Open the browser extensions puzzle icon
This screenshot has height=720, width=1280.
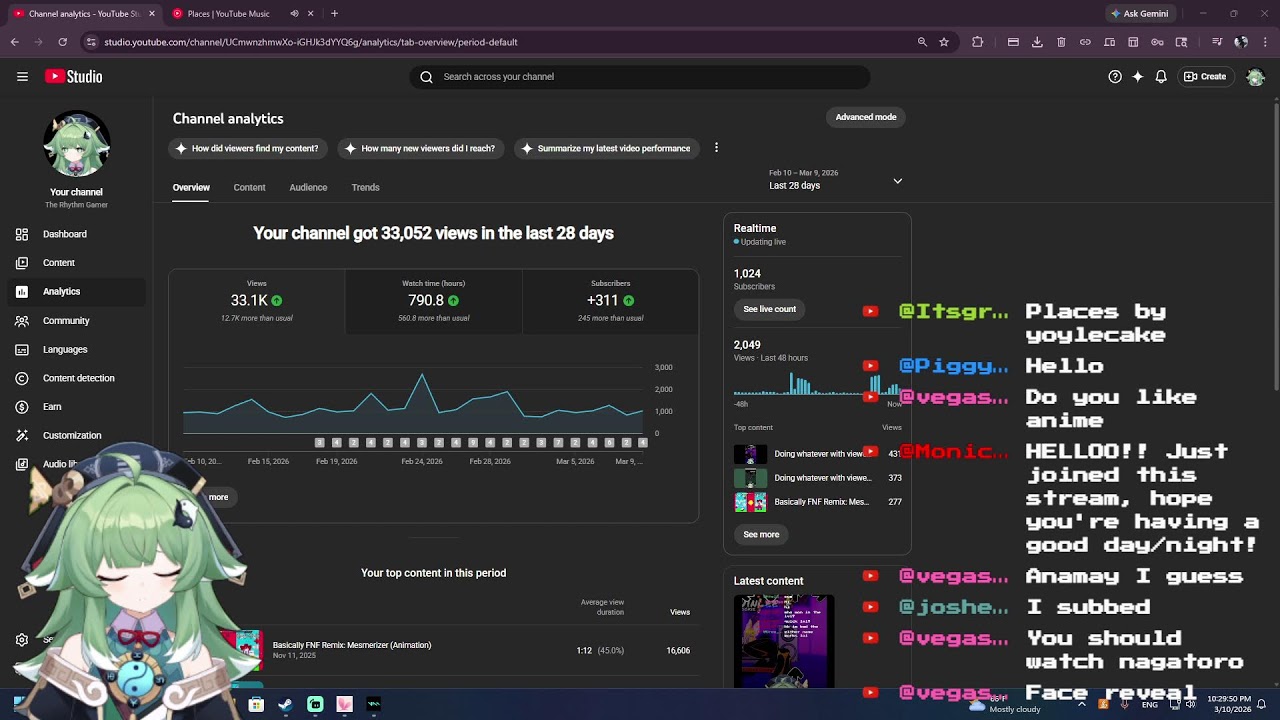click(x=978, y=42)
